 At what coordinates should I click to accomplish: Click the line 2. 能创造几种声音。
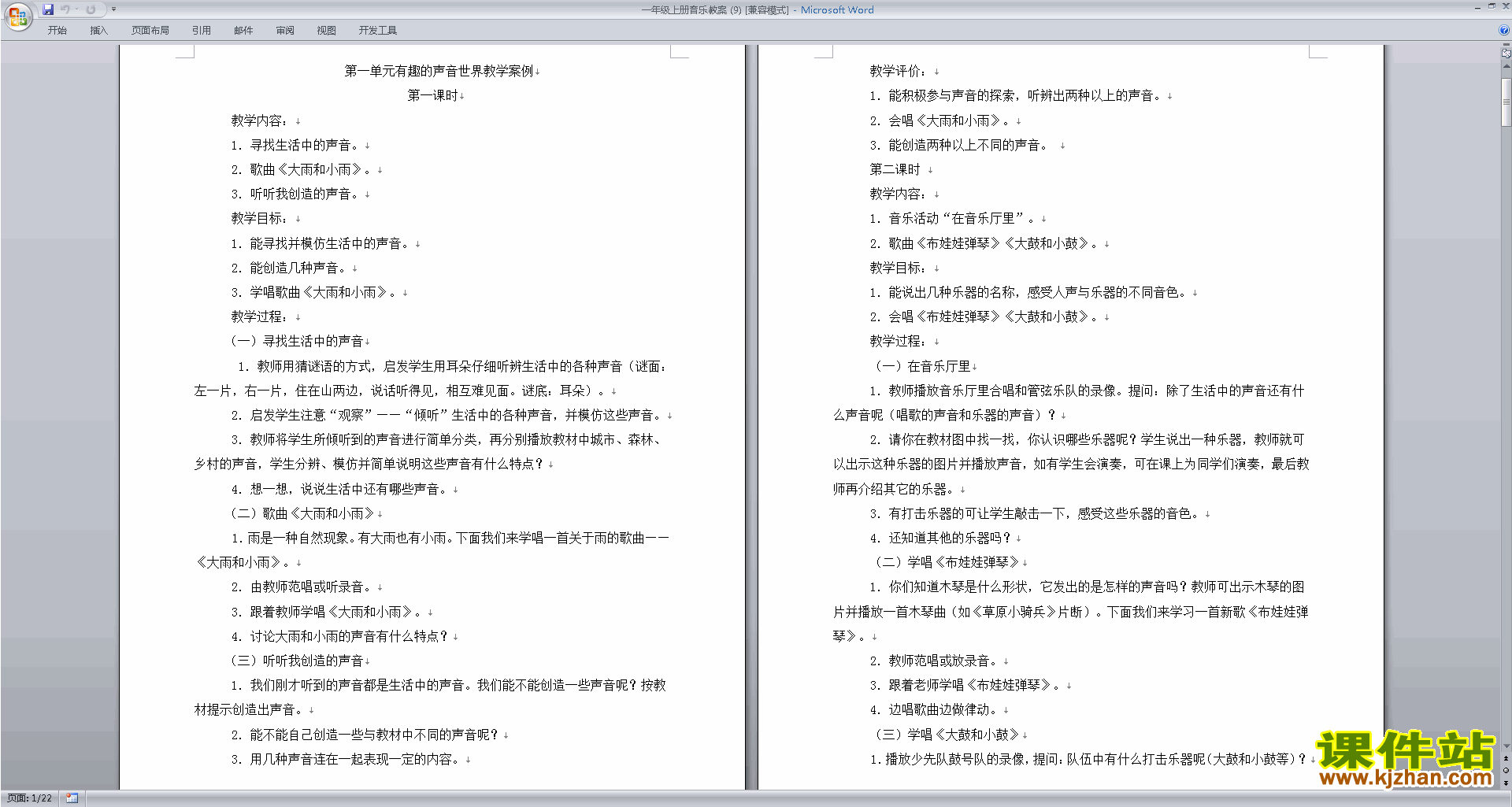point(290,268)
